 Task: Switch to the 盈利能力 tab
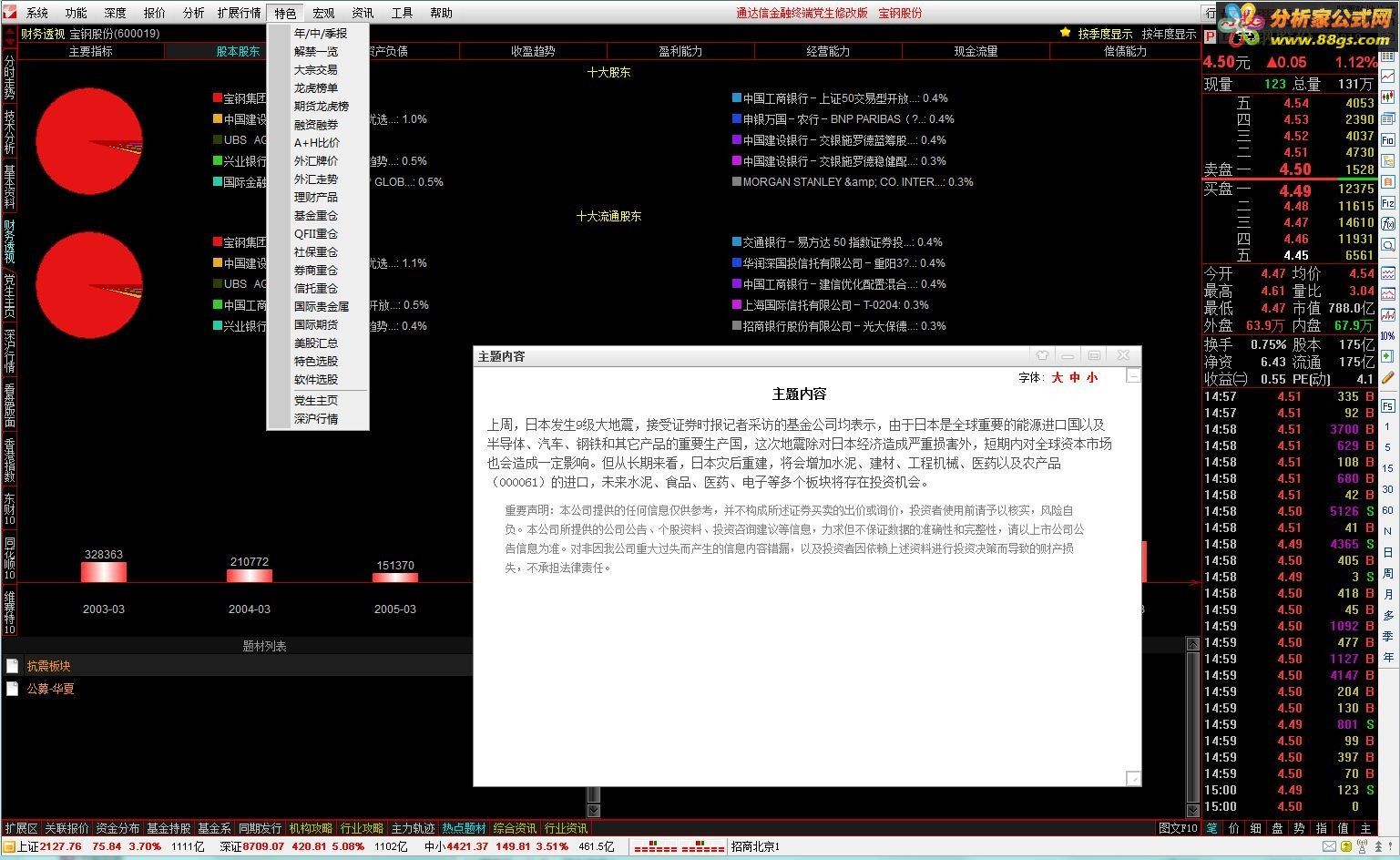click(680, 51)
